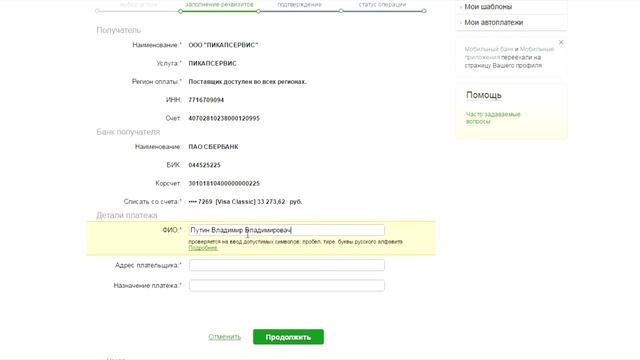This screenshot has height=360, width=640.
Task: Click the Услуга value ПИКАПСЕРВИС
Action: (x=212, y=63)
